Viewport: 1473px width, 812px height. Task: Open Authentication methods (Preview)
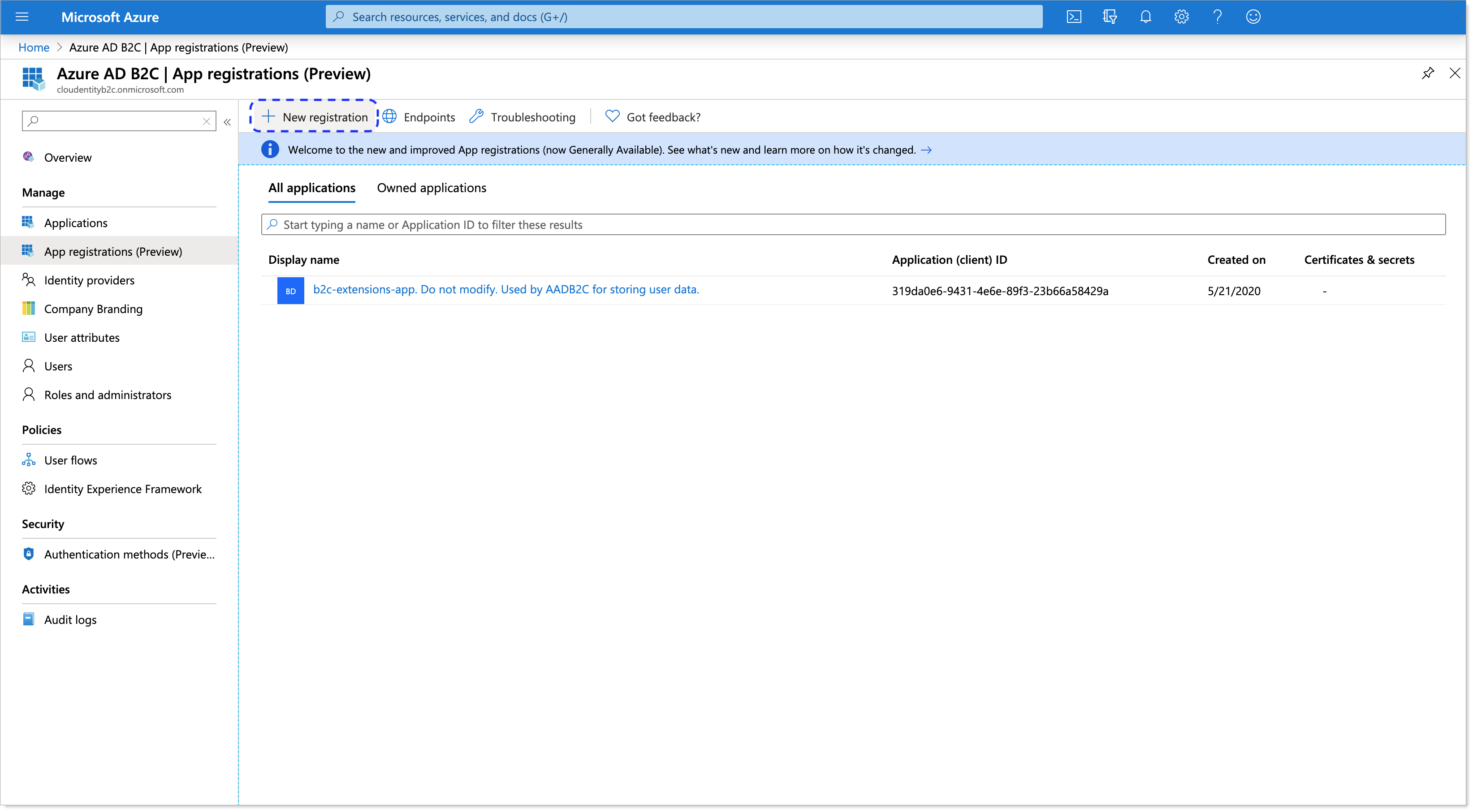click(129, 554)
